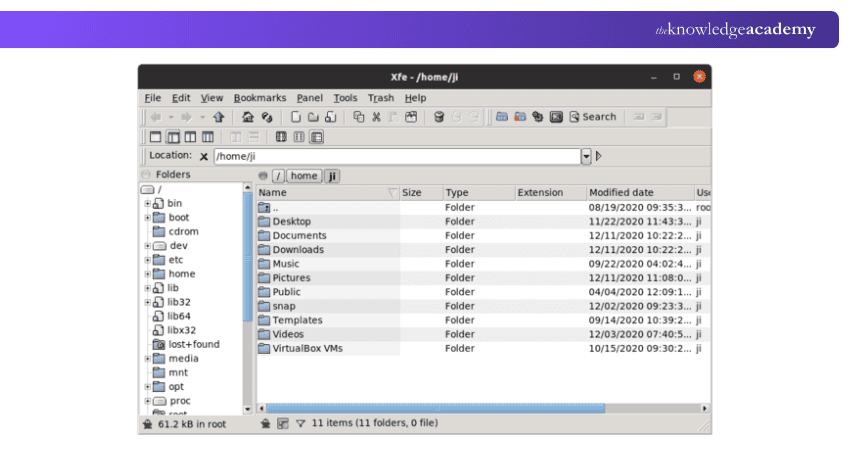Click the Search button in toolbar
This screenshot has height=450, width=850.
pos(592,117)
